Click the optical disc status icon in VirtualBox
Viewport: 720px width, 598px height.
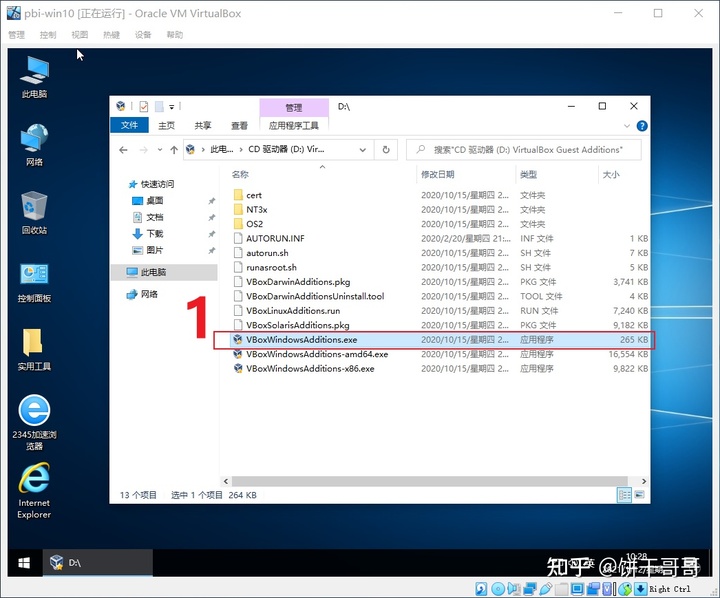click(x=498, y=588)
